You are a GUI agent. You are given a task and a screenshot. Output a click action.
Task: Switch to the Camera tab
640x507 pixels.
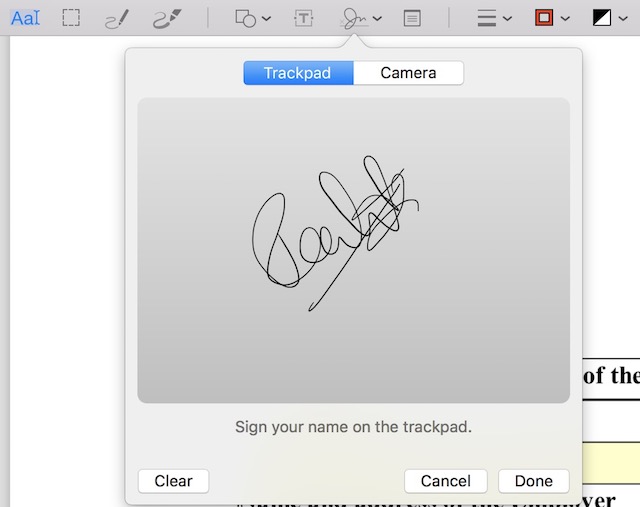(x=408, y=73)
